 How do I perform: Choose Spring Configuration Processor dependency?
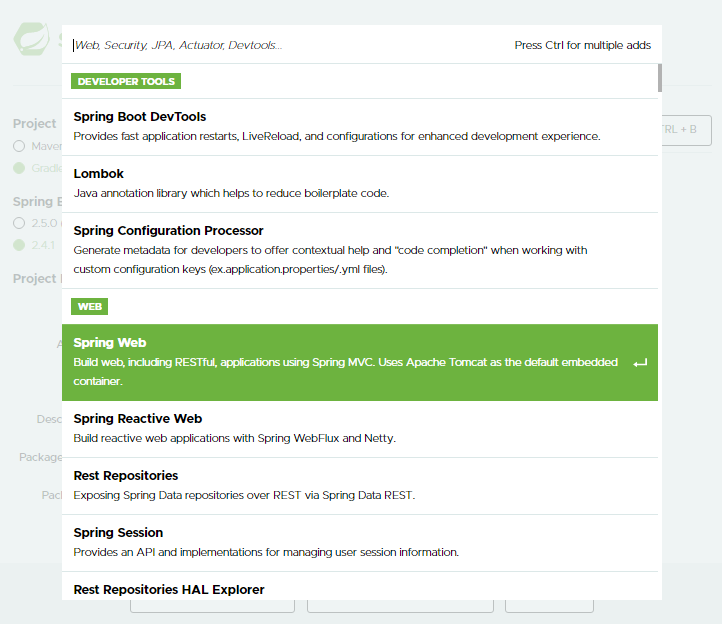360,251
